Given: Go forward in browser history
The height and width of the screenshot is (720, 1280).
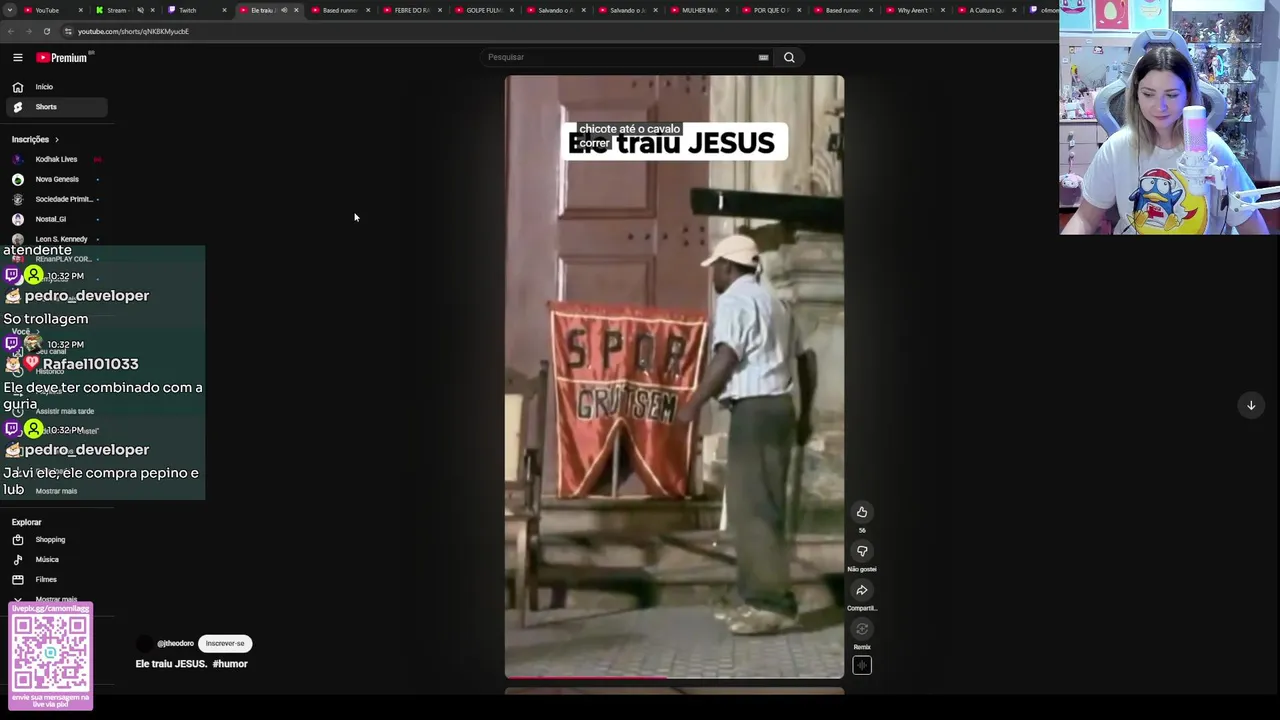Looking at the screenshot, I should [x=28, y=31].
